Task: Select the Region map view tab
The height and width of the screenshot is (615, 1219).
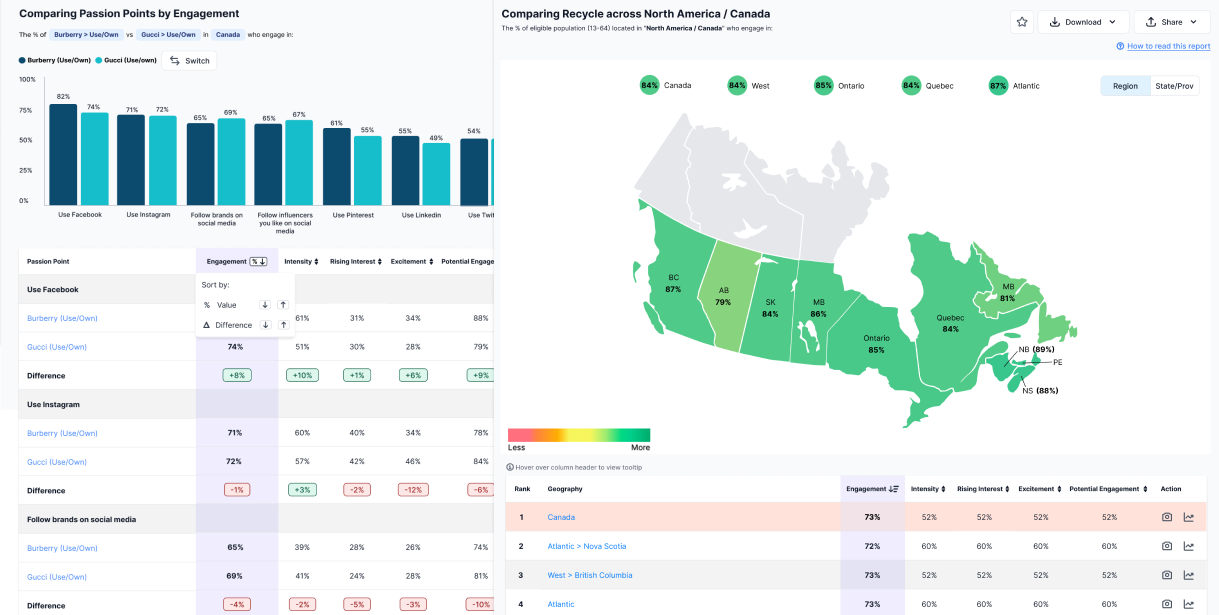Action: click(x=1125, y=86)
